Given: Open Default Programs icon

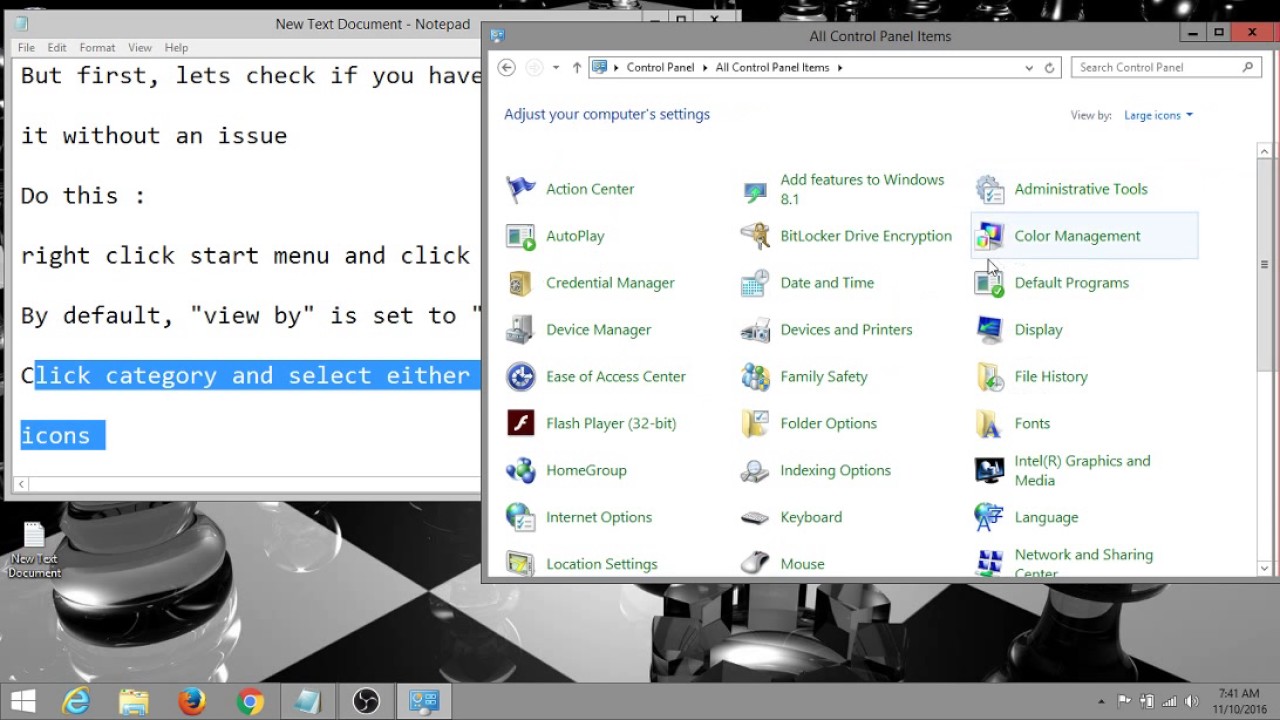Looking at the screenshot, I should point(989,283).
